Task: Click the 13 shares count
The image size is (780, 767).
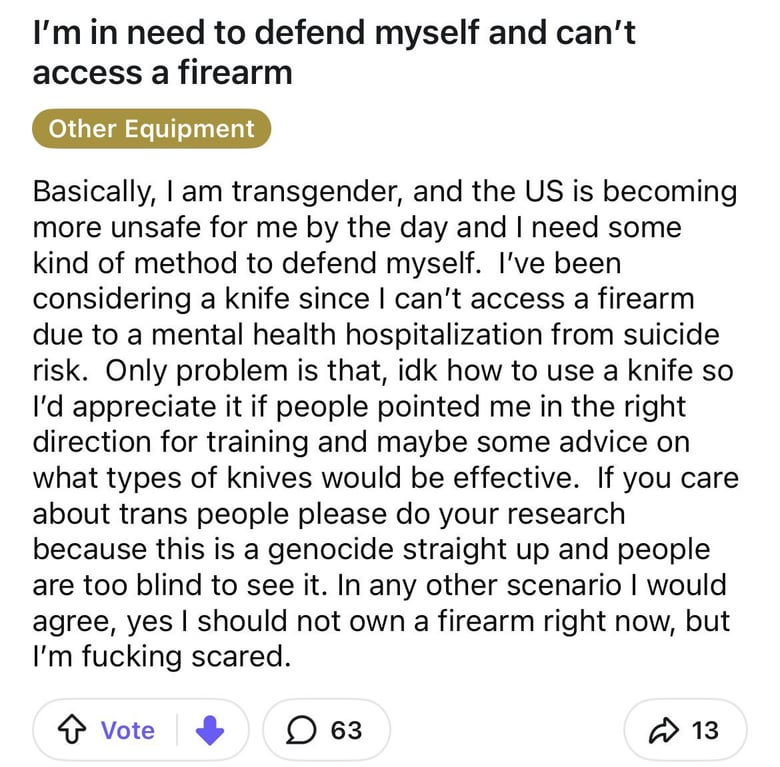Action: click(705, 730)
